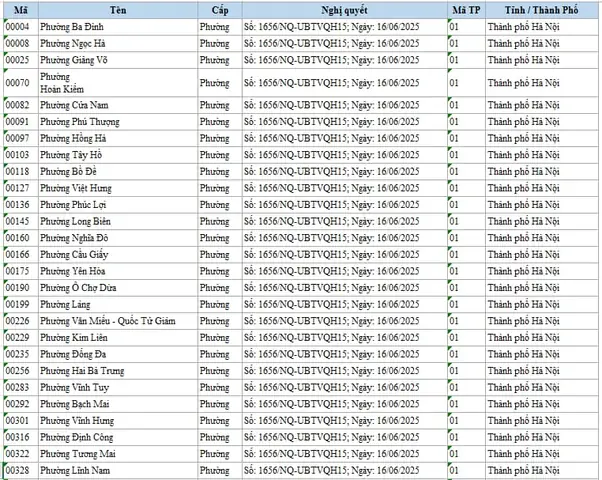The height and width of the screenshot is (480, 602).
Task: Click the 'Phường Đống Đa' cell
Action: [118, 354]
